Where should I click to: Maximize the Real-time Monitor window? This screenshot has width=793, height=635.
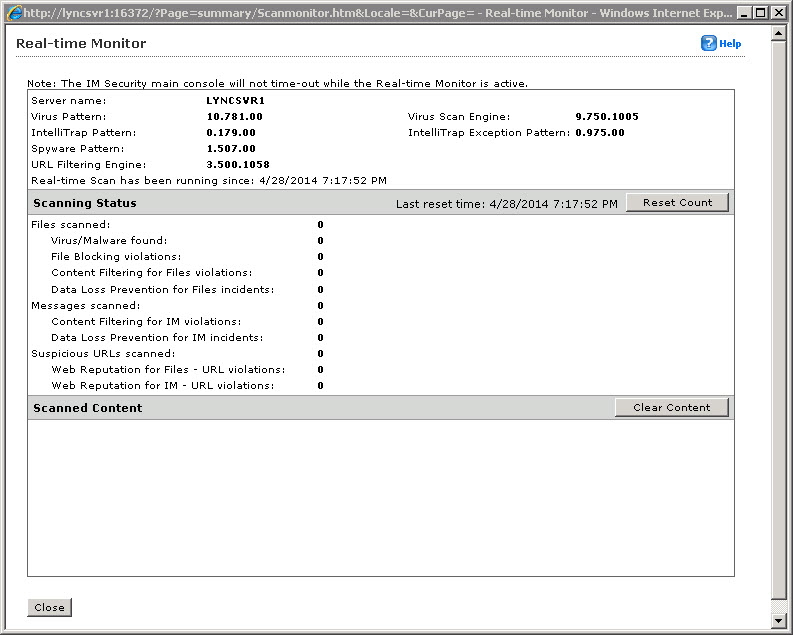[762, 13]
